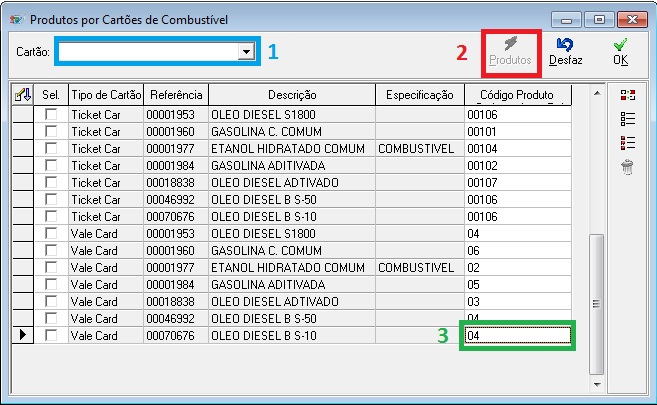Click Código Produto cell of last Vale Card row
Image resolution: width=657 pixels, height=405 pixels.
tap(517, 336)
